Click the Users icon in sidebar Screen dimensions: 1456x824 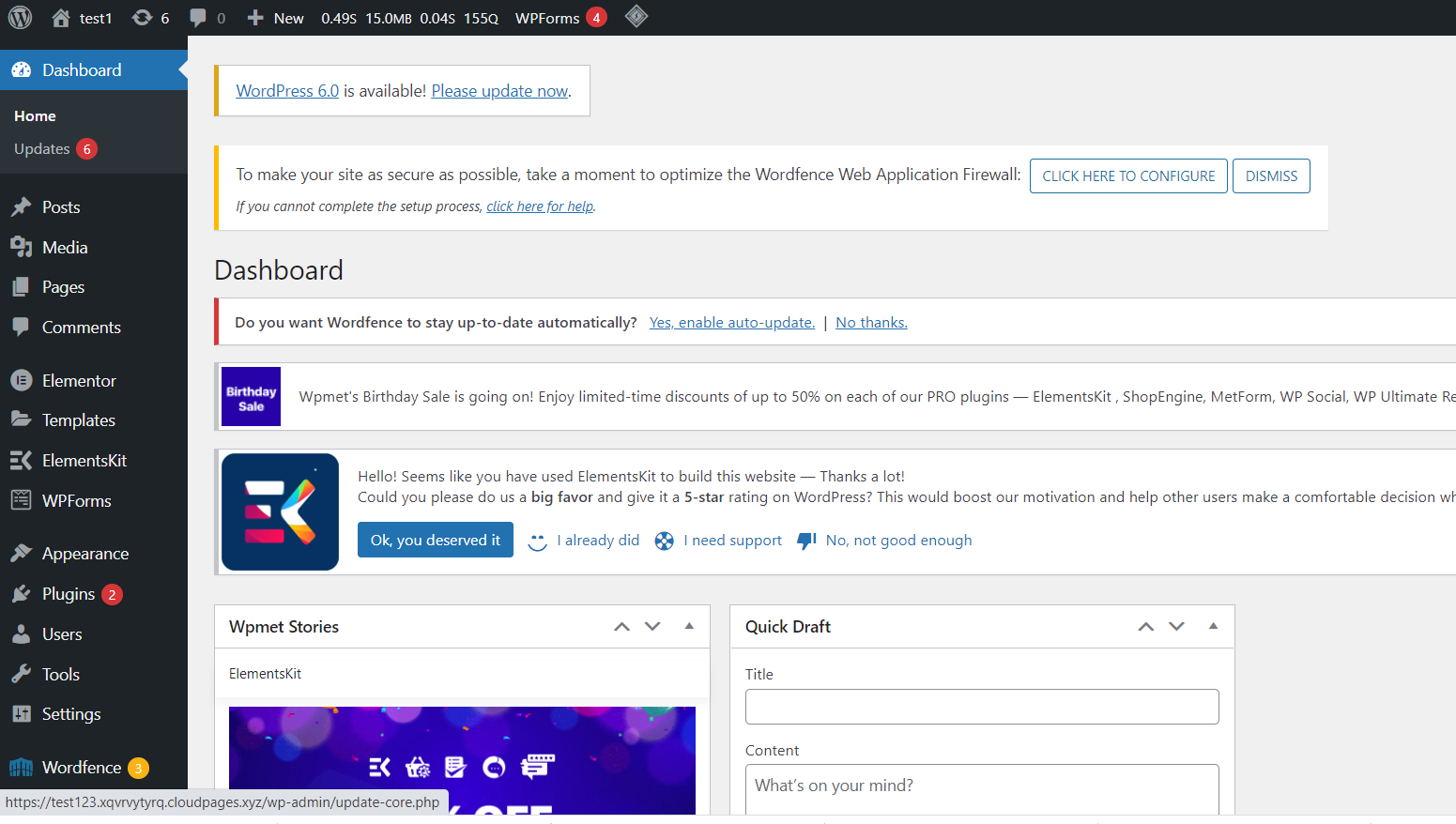22,634
